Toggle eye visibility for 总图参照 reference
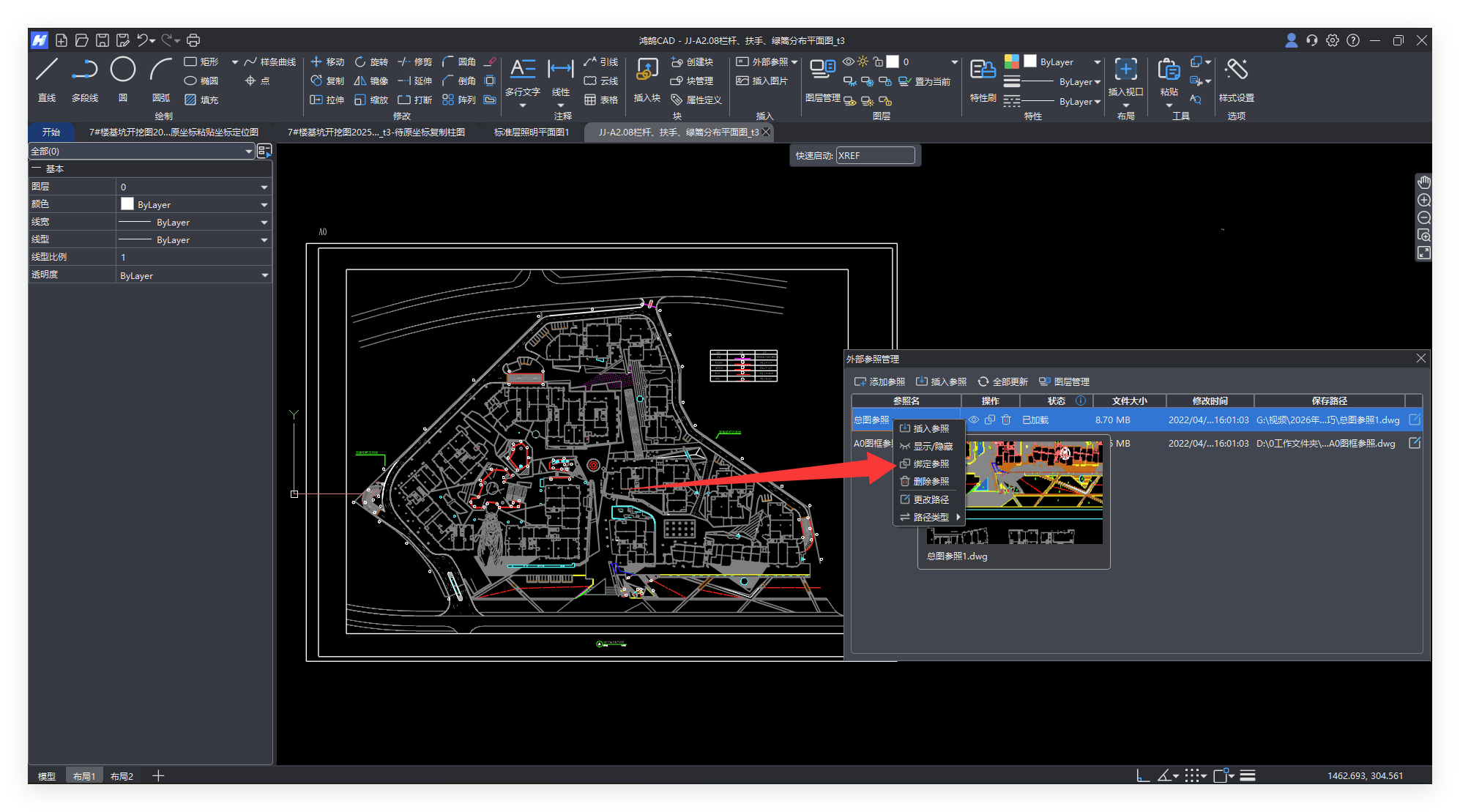 pos(974,420)
